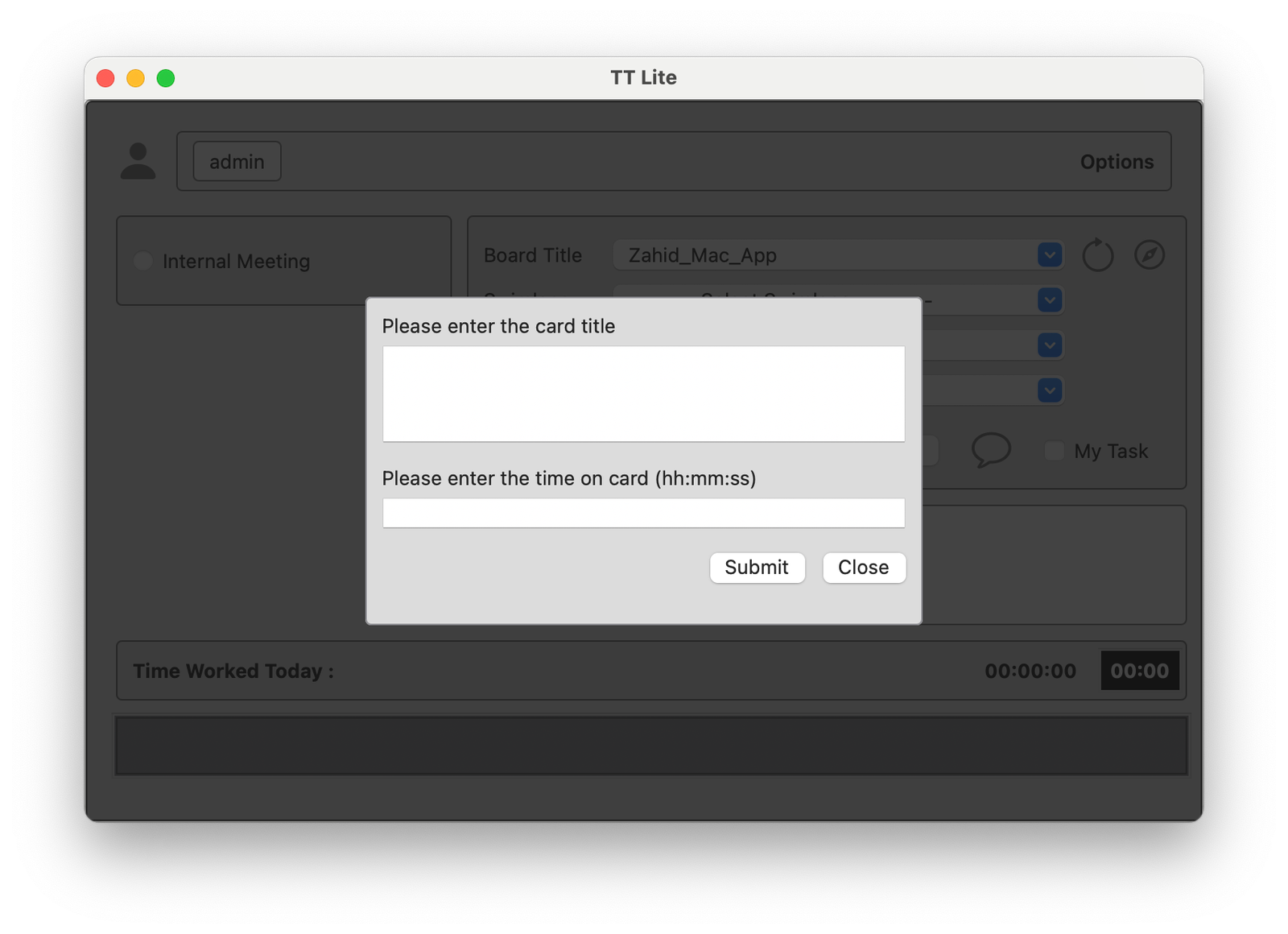1288x934 pixels.
Task: Click the admin user button
Action: tap(237, 162)
